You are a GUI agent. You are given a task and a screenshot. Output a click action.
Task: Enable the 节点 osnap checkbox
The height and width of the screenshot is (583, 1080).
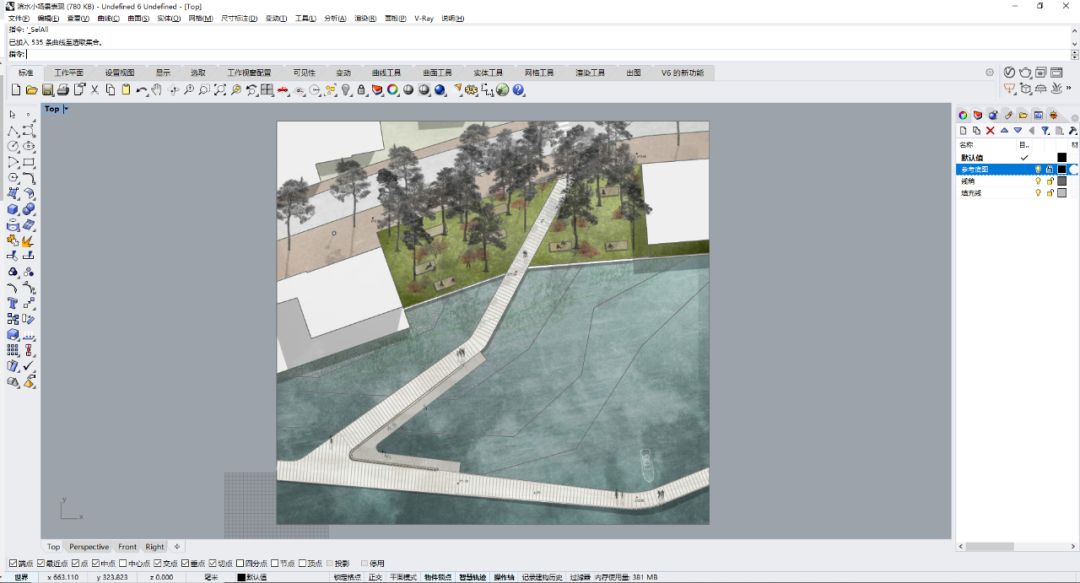coord(275,564)
